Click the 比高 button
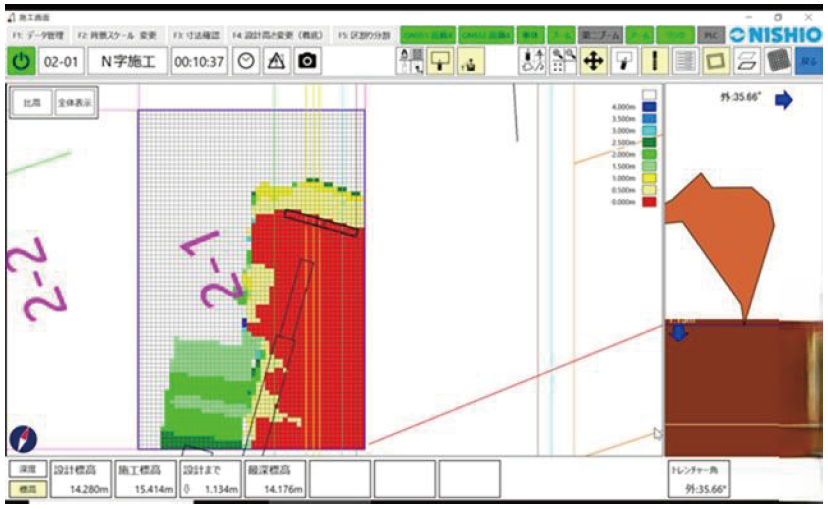 point(32,102)
